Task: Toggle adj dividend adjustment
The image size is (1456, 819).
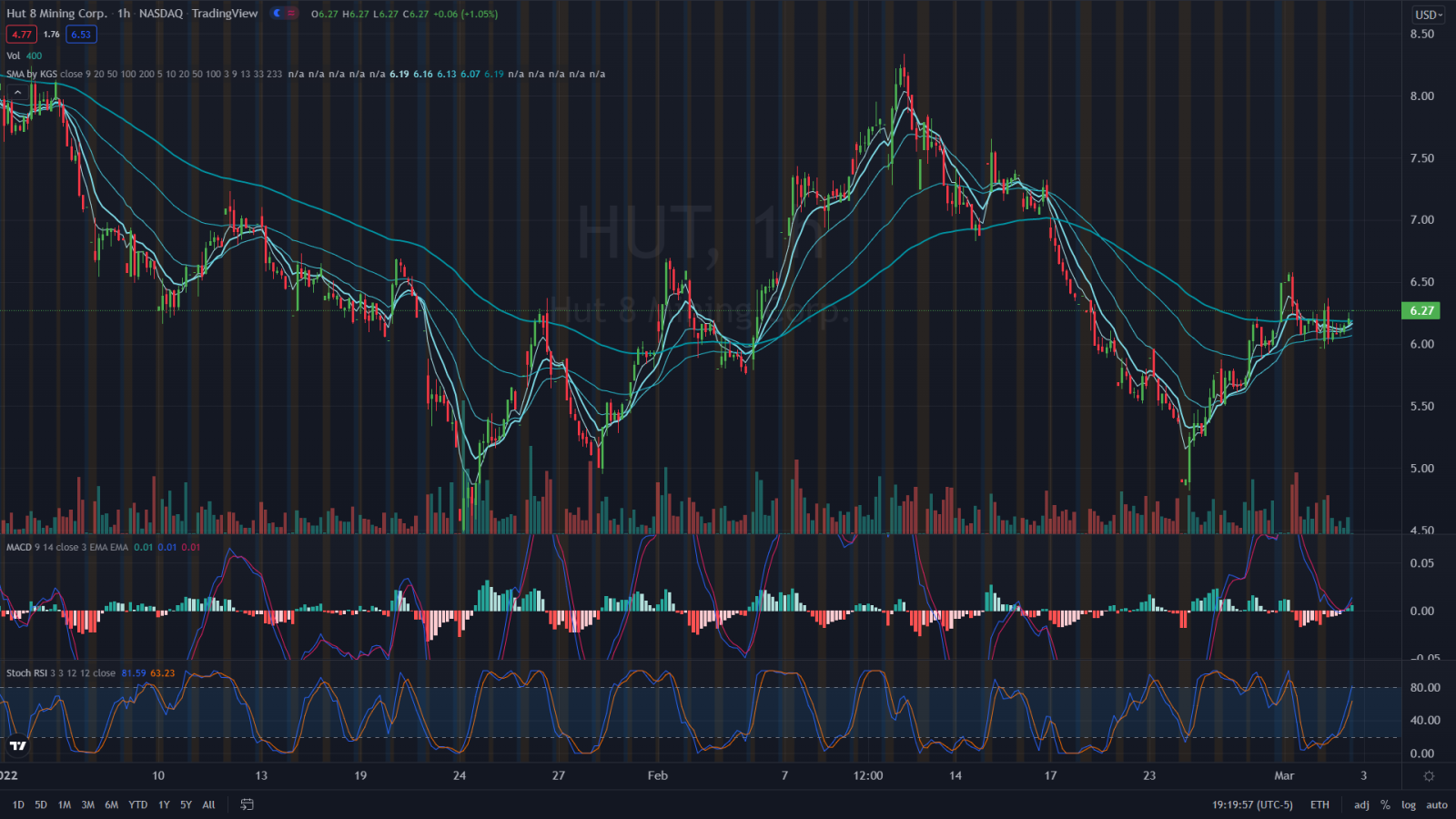Action: click(x=1361, y=804)
